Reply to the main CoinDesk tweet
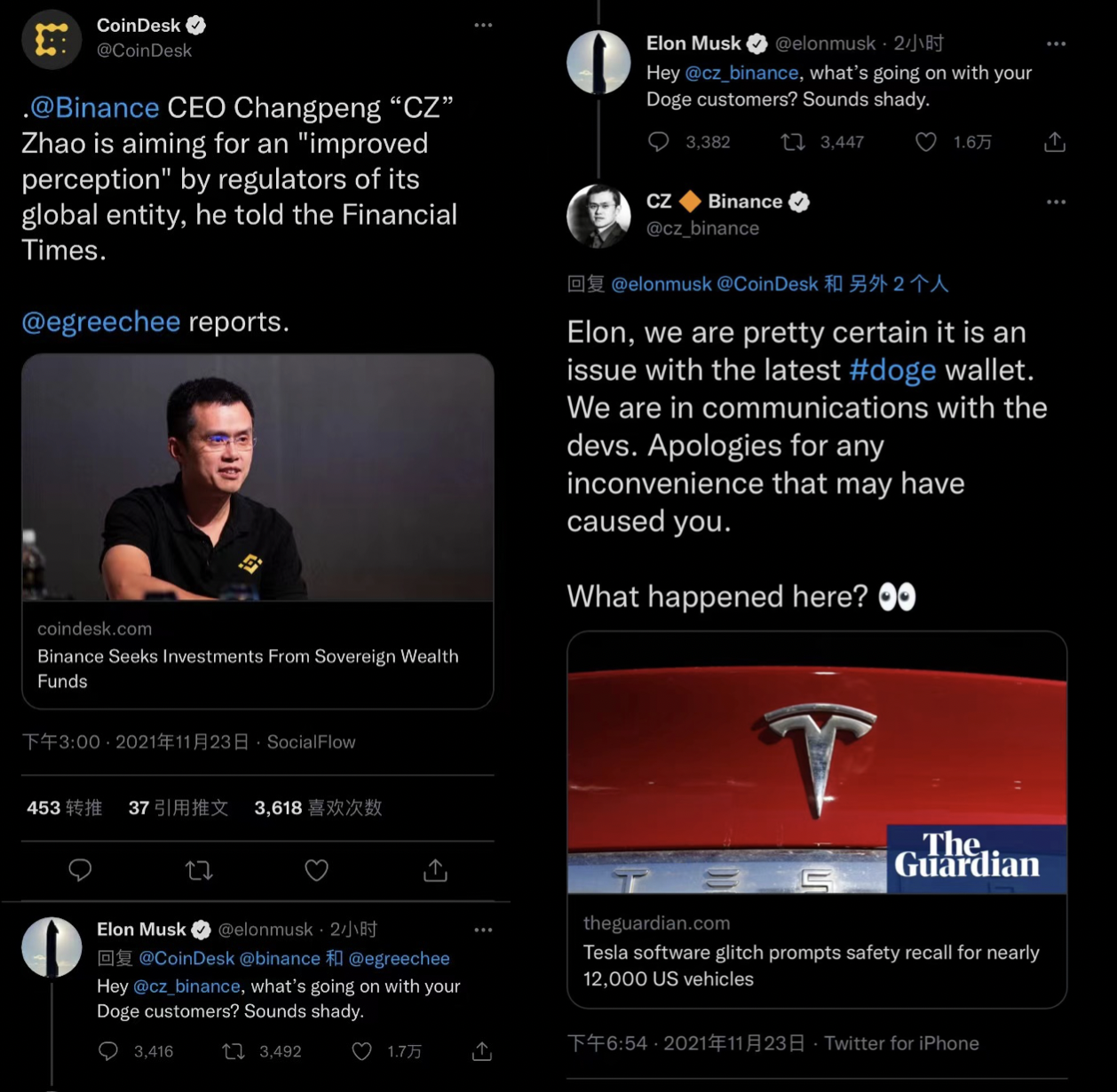The image size is (1117, 1092). 80,870
